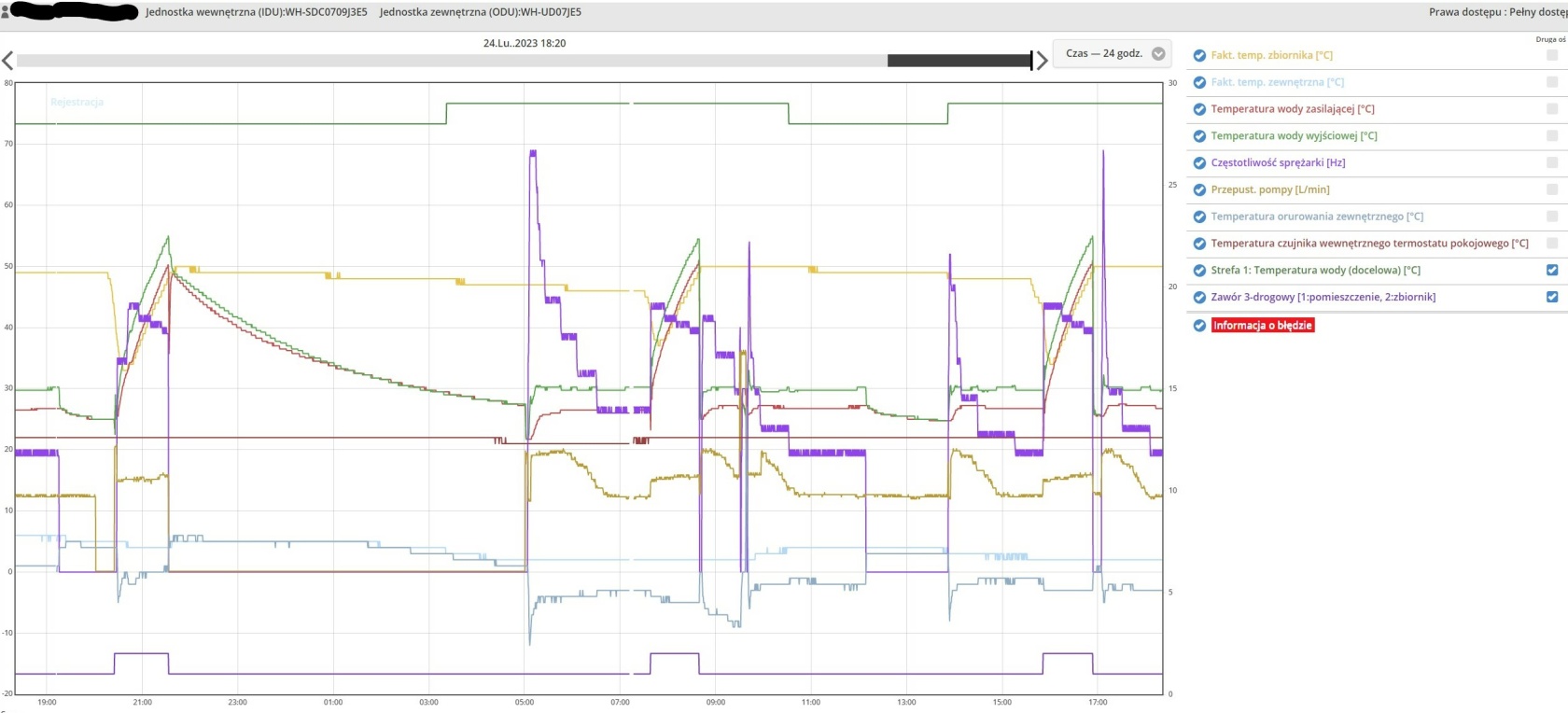This screenshot has width=1568, height=713.
Task: Click the Temperatura orurowania zewnętrznego label
Action: point(1316,217)
